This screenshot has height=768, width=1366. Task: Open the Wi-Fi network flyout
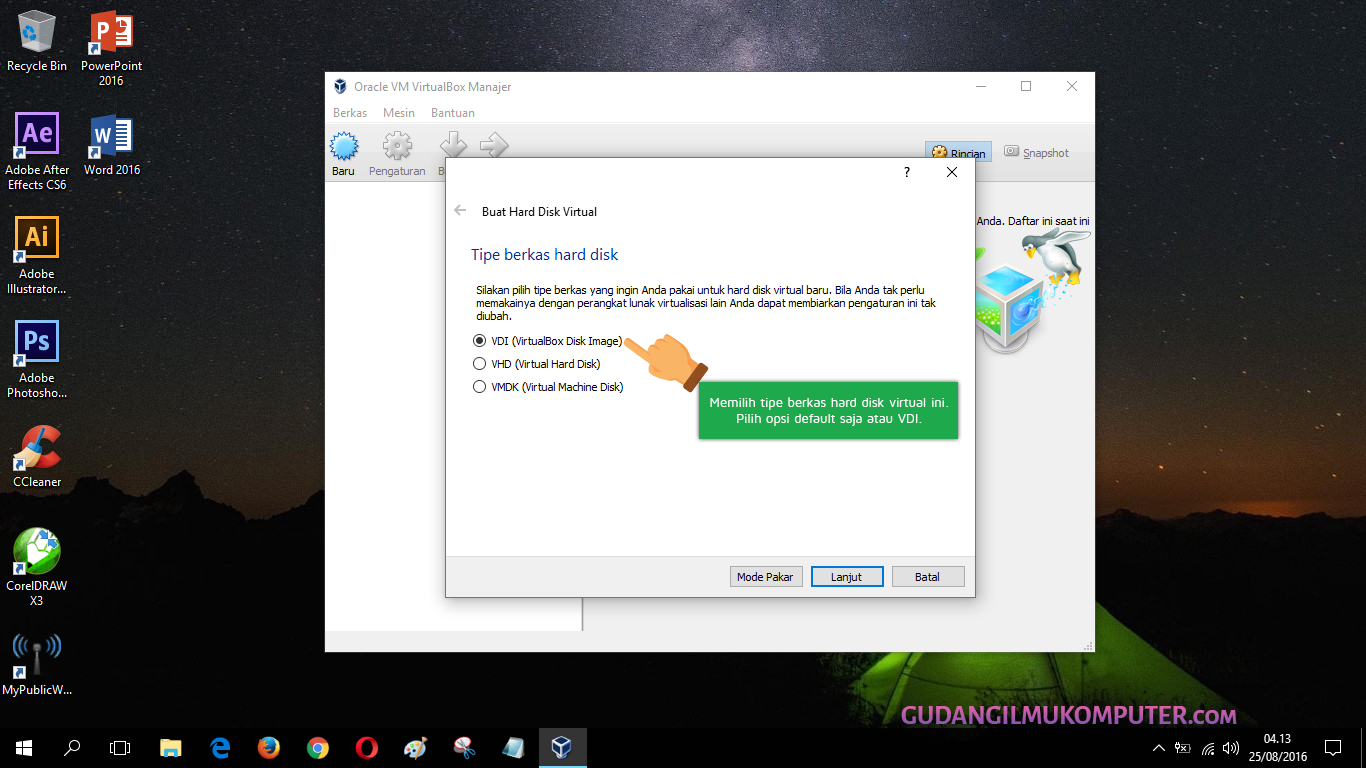coord(1208,748)
